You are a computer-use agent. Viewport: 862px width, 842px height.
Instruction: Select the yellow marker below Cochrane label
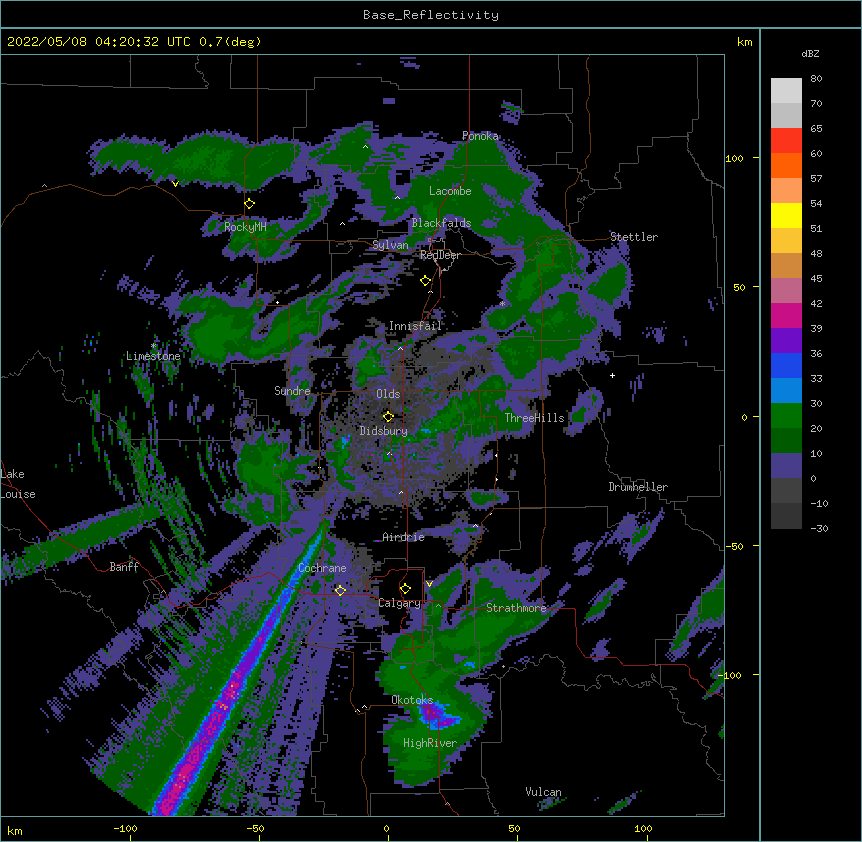tap(340, 591)
